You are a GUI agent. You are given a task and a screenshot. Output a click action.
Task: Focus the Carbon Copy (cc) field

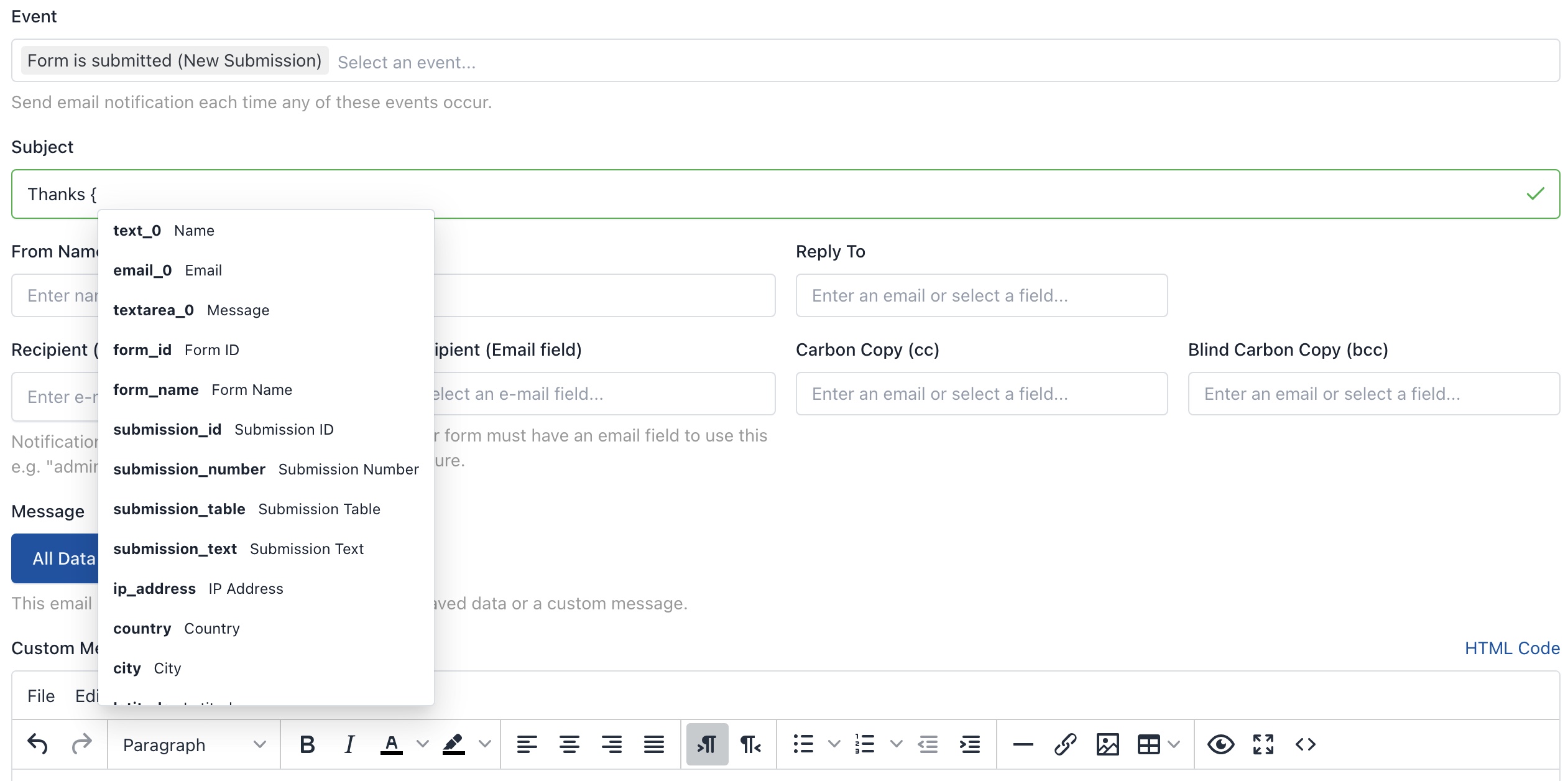point(982,394)
